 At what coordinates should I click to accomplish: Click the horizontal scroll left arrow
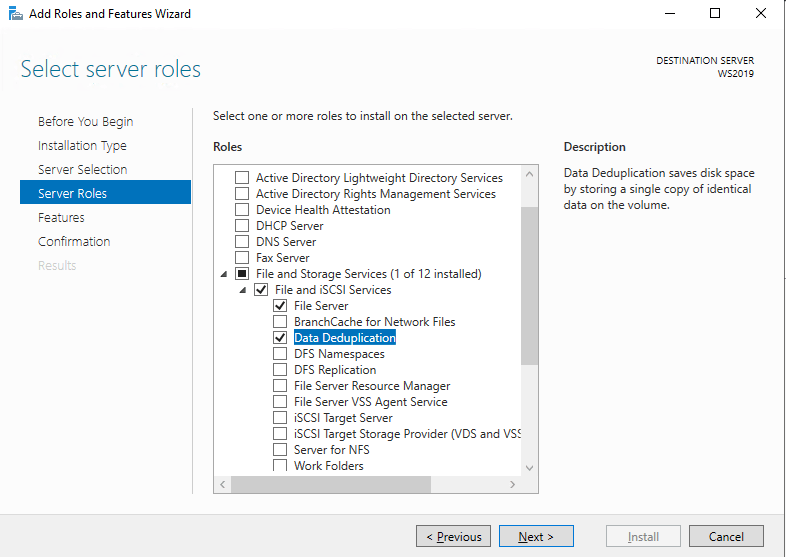click(223, 484)
